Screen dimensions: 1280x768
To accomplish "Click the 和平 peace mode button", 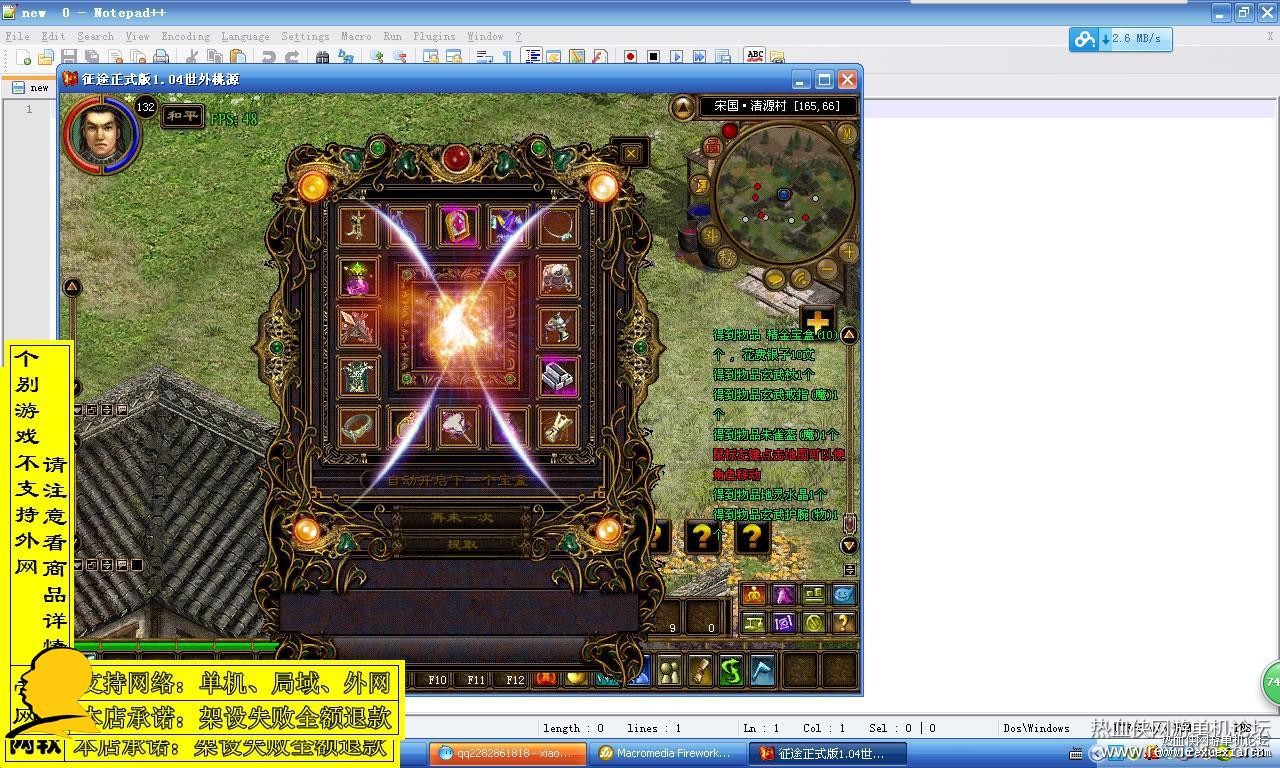I will pos(183,116).
